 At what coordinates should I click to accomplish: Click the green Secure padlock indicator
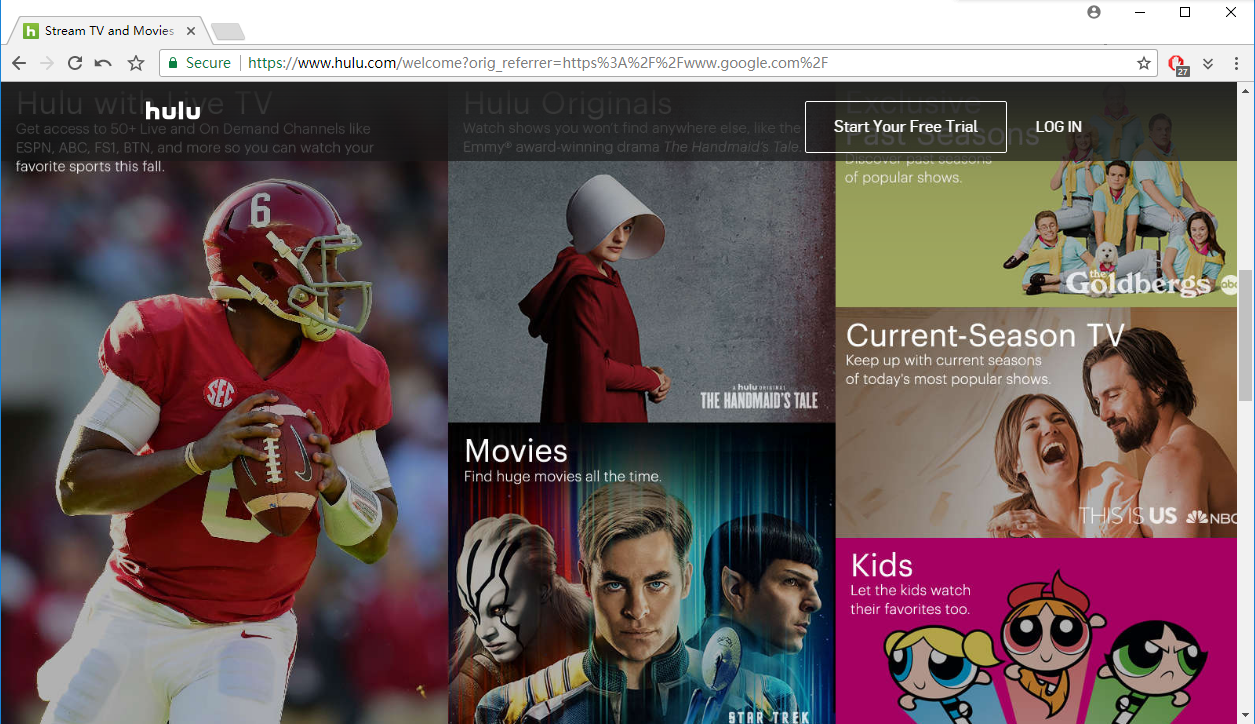pos(199,63)
